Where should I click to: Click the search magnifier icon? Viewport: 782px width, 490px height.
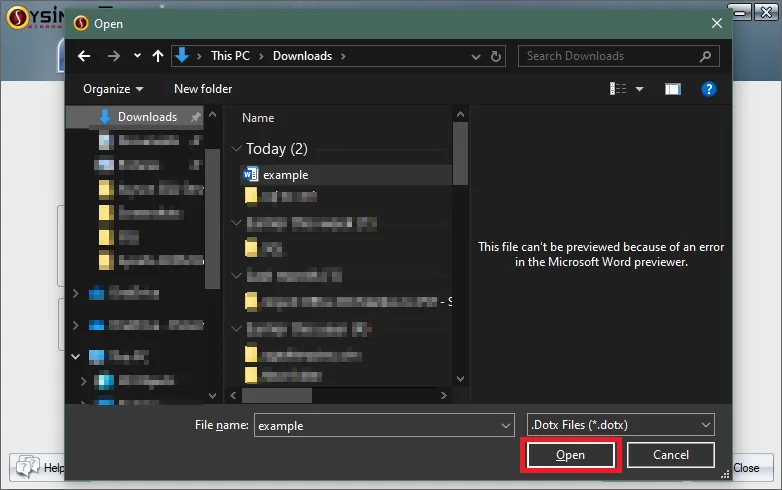coord(705,56)
